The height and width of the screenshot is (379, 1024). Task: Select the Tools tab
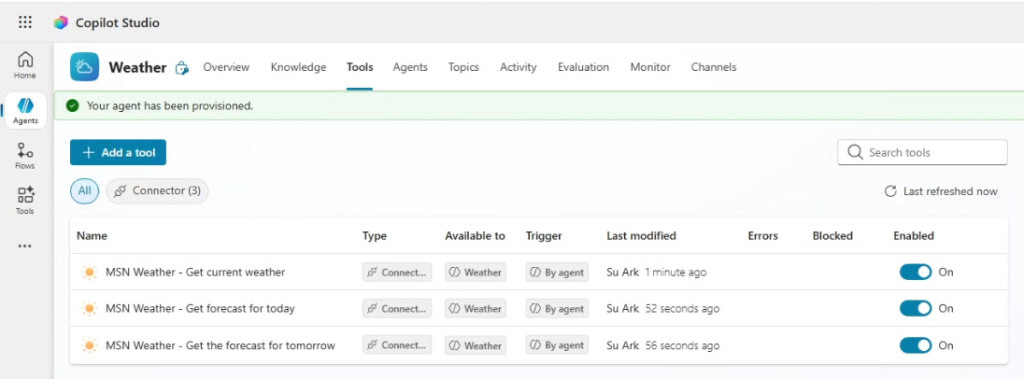pos(360,67)
